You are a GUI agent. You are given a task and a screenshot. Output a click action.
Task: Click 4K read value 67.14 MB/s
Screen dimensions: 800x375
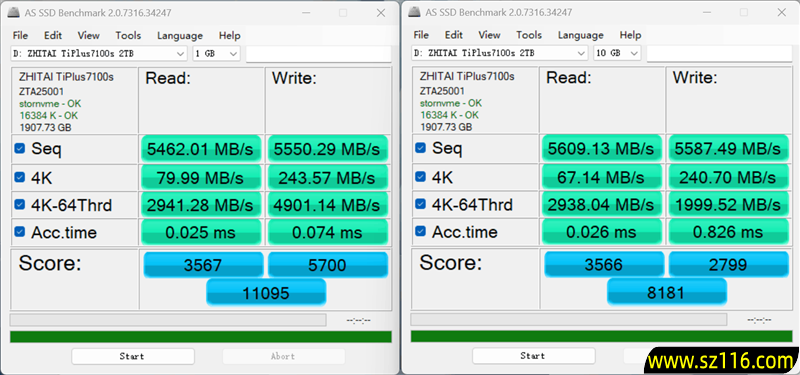point(602,177)
